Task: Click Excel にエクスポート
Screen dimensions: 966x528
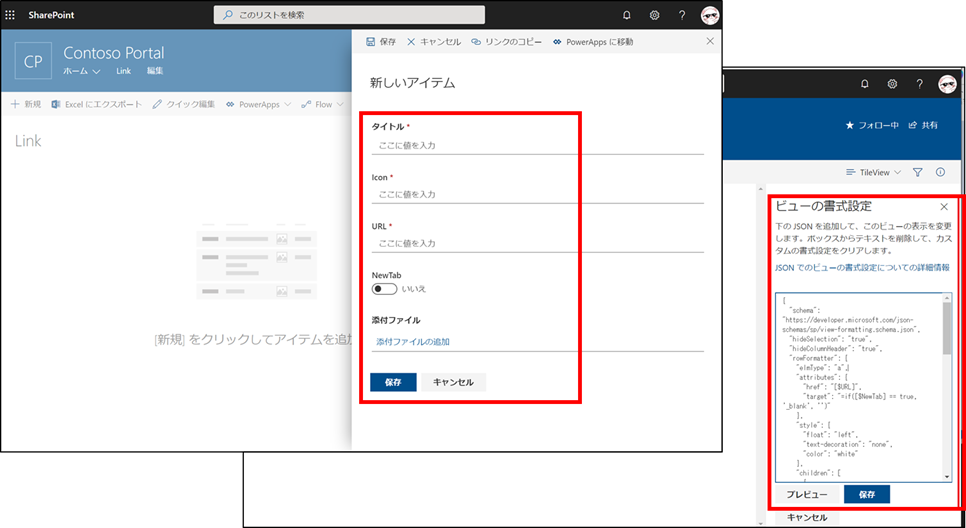Action: [x=96, y=104]
